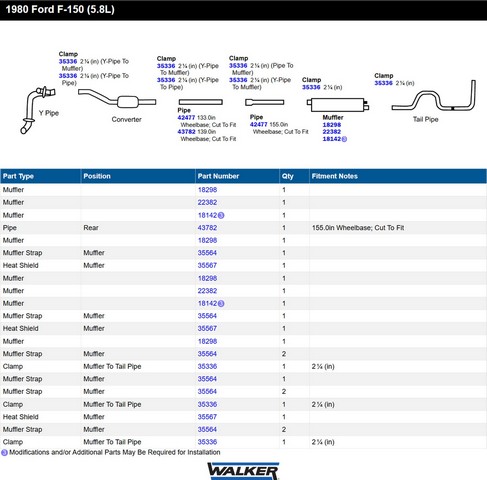
Task: Click the '1980 Ford F-150 (5.8L)' title
Action: 60,9
